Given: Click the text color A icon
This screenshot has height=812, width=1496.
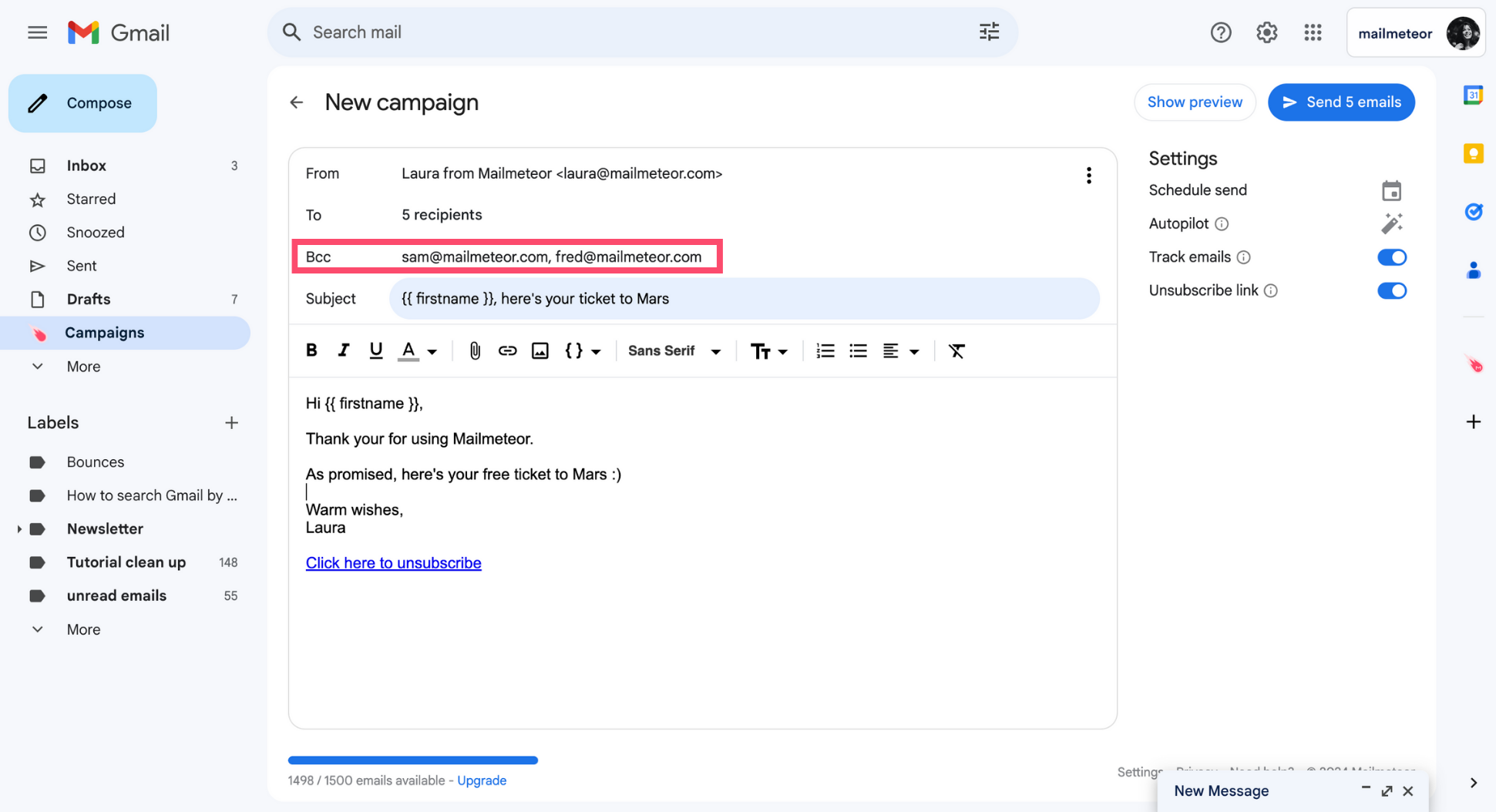Looking at the screenshot, I should [408, 351].
